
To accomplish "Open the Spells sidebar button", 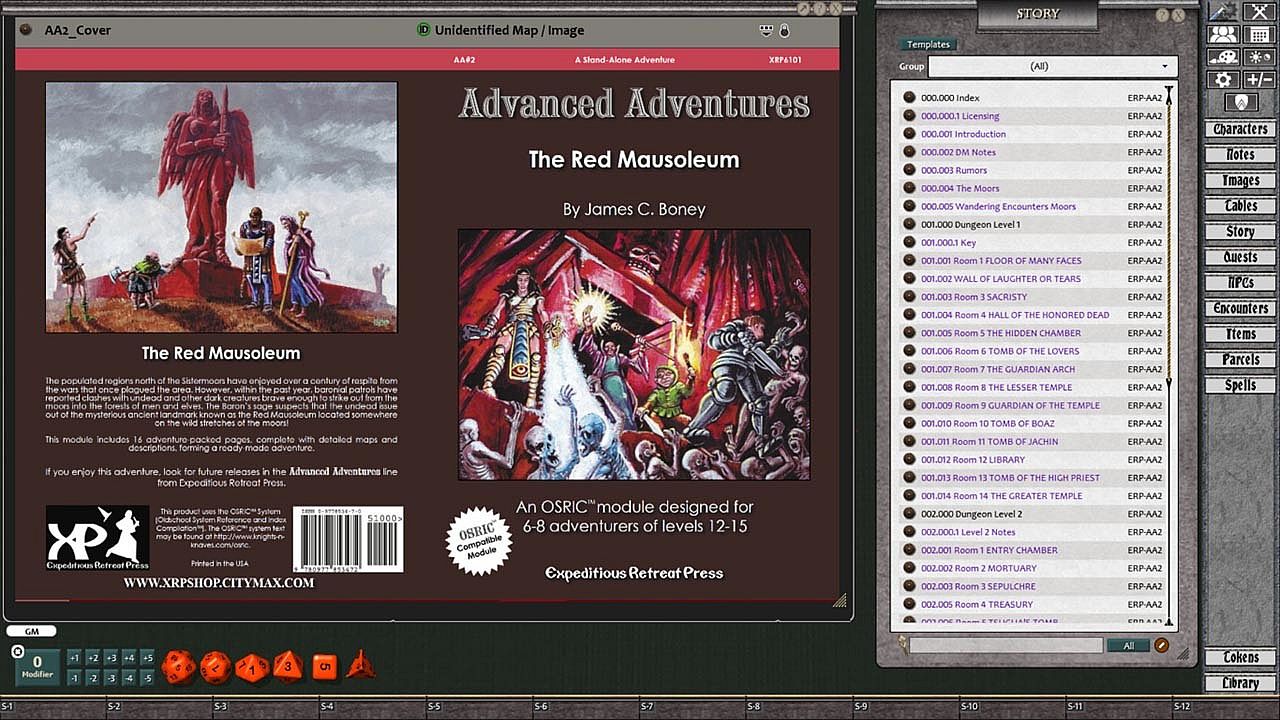I will point(1240,385).
